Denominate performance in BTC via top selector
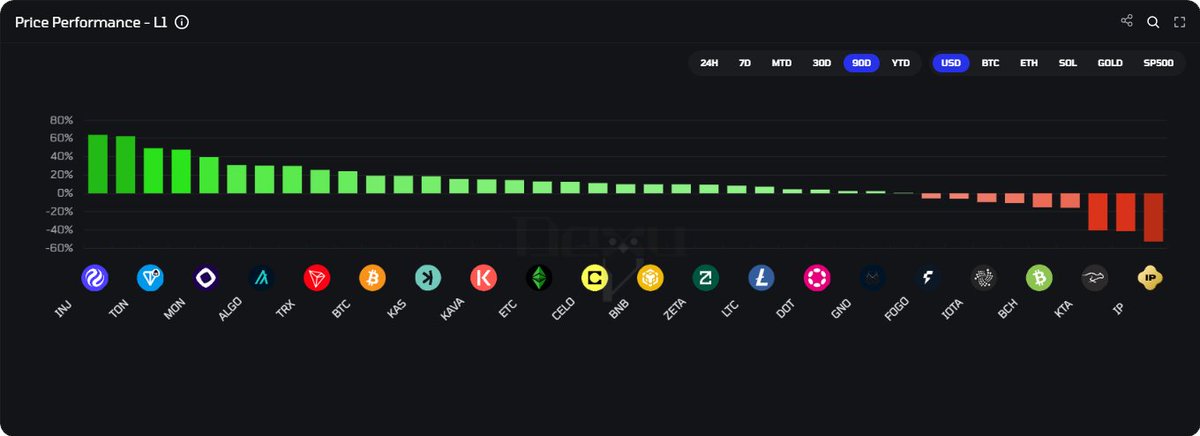The width and height of the screenshot is (1200, 436). pyautogui.click(x=991, y=63)
